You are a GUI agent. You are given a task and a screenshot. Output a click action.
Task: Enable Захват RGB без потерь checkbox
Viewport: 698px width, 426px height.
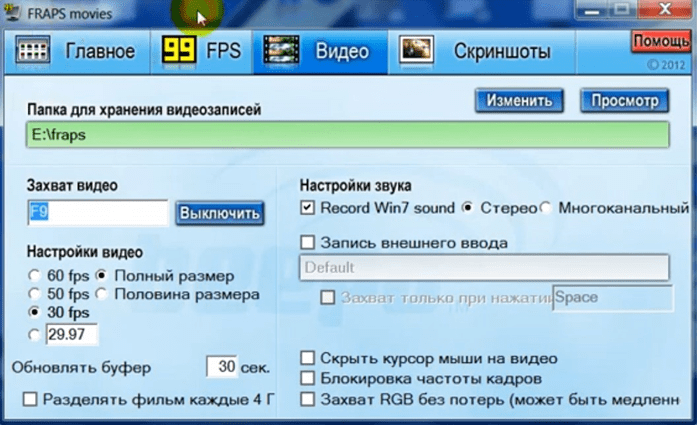coord(307,399)
